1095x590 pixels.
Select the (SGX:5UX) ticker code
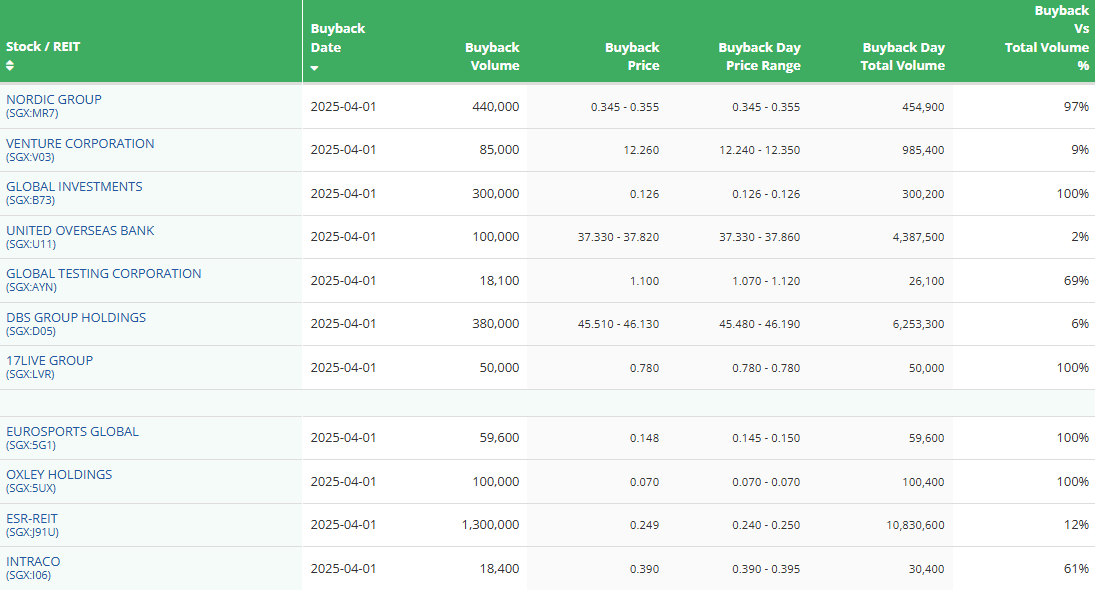[31, 488]
